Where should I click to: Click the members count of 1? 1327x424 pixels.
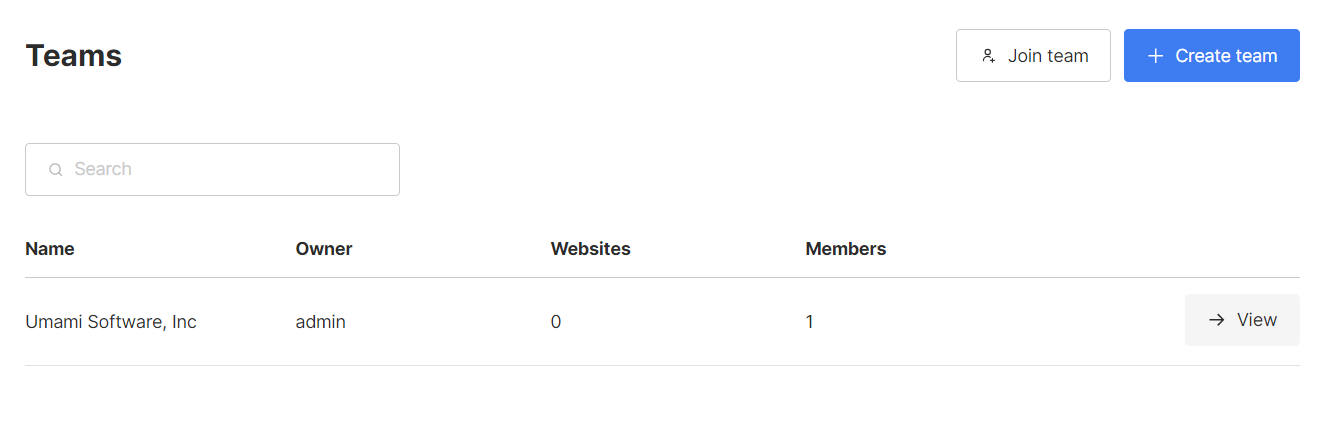[x=810, y=322]
